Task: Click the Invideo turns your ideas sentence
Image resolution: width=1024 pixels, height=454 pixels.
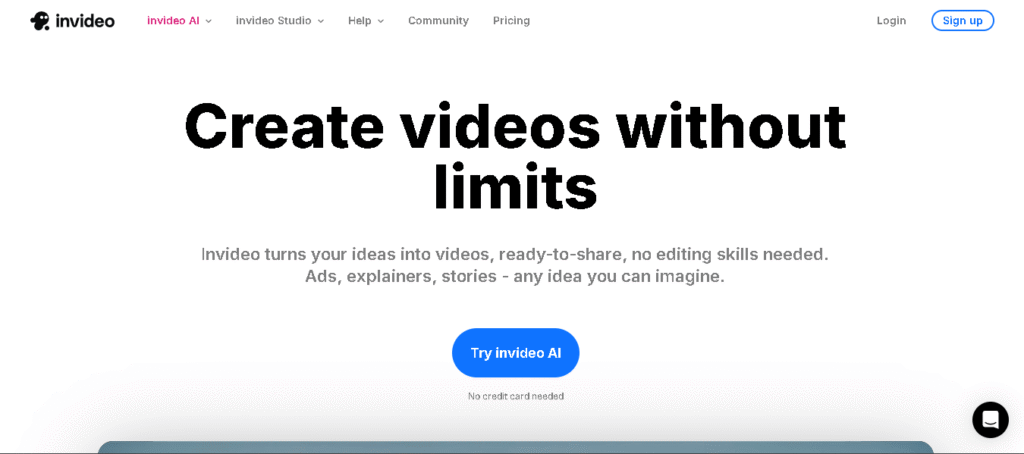Action: tap(515, 254)
